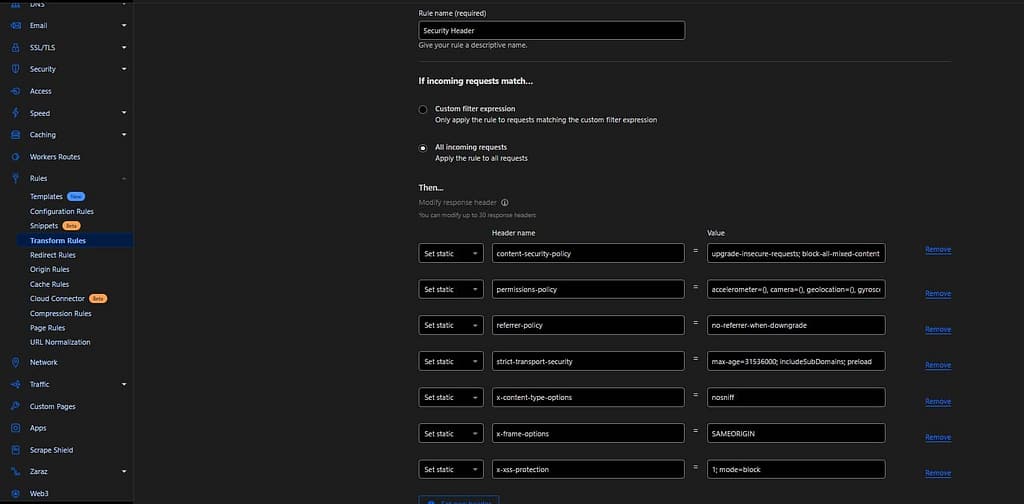Expand the Traffic section arrow
The image size is (1024, 504).
(124, 384)
